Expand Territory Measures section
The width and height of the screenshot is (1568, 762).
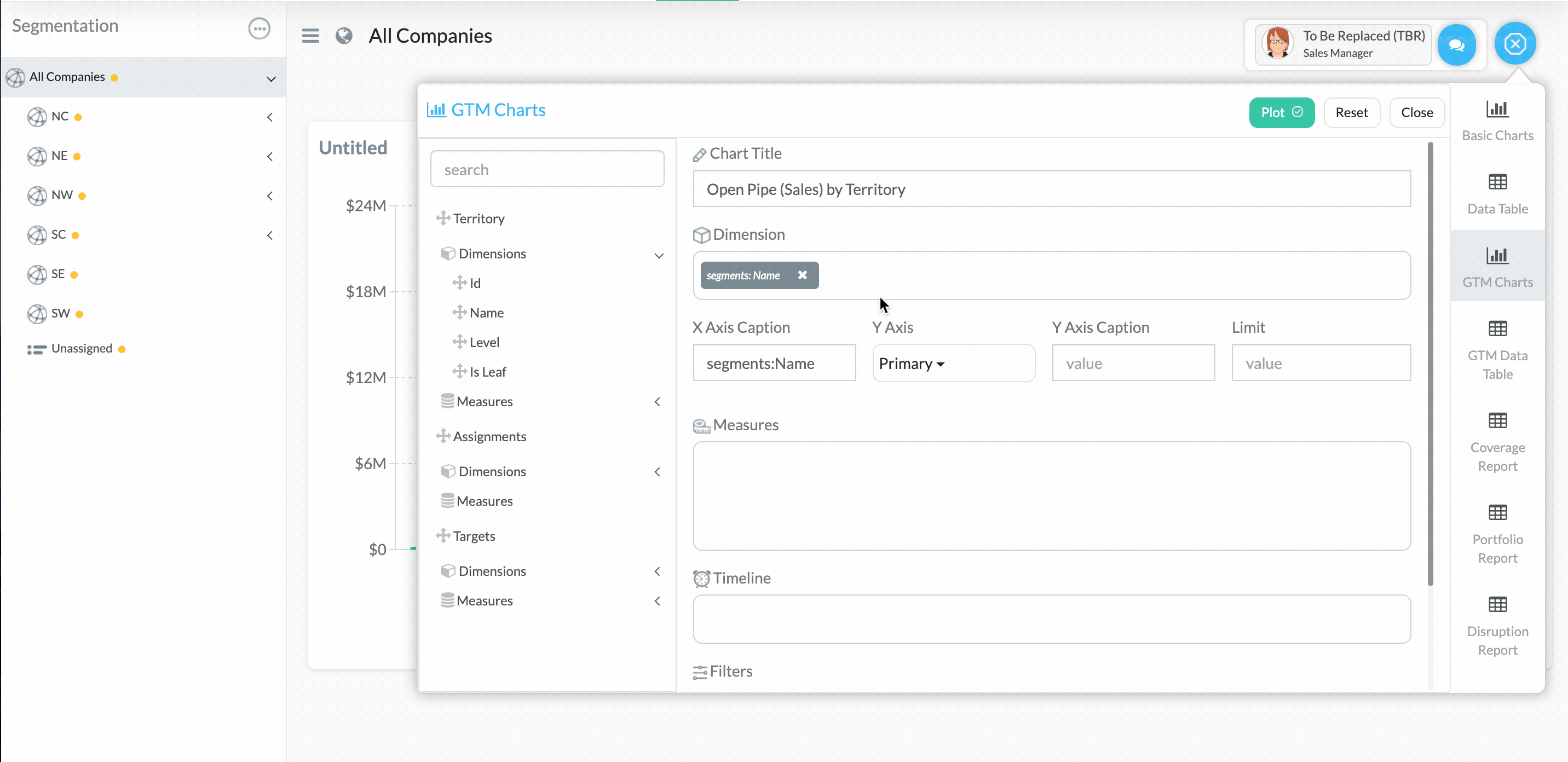[x=658, y=402]
